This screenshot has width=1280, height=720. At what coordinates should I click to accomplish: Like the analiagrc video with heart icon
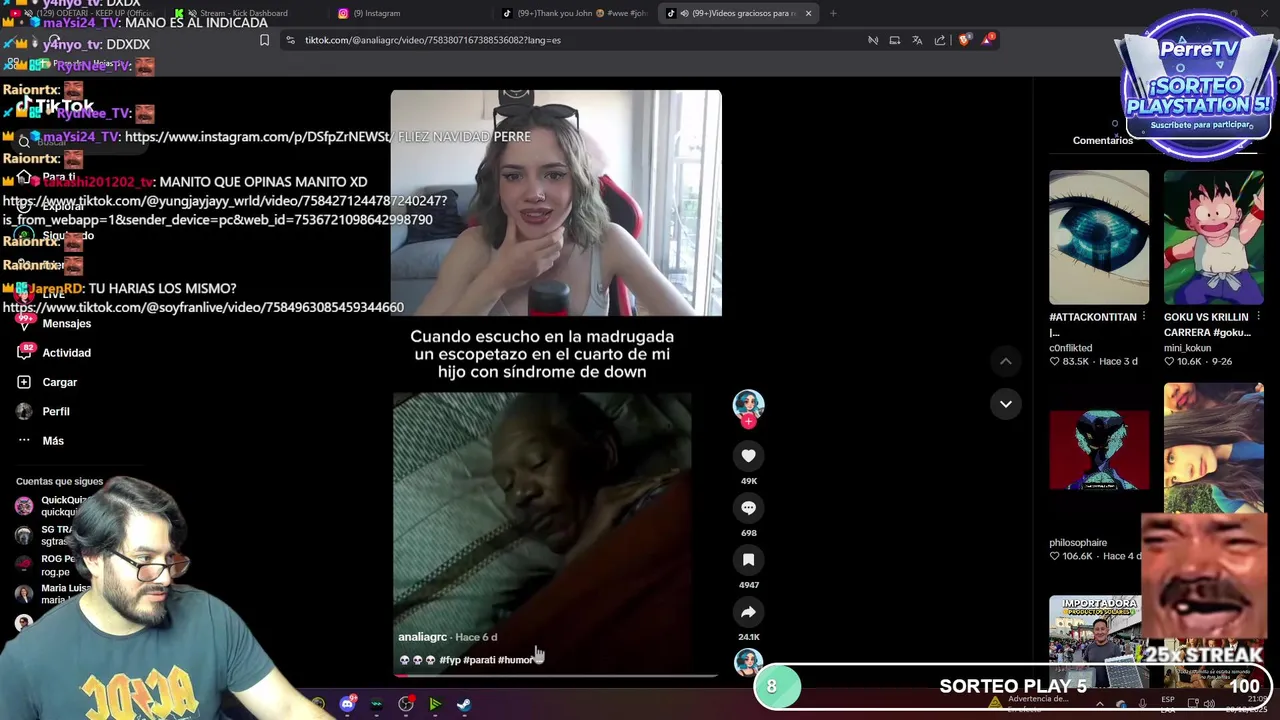[748, 456]
